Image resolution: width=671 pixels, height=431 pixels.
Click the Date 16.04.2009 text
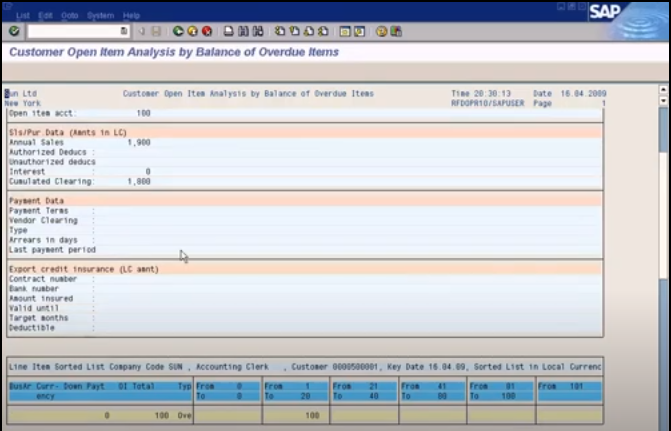[570, 93]
